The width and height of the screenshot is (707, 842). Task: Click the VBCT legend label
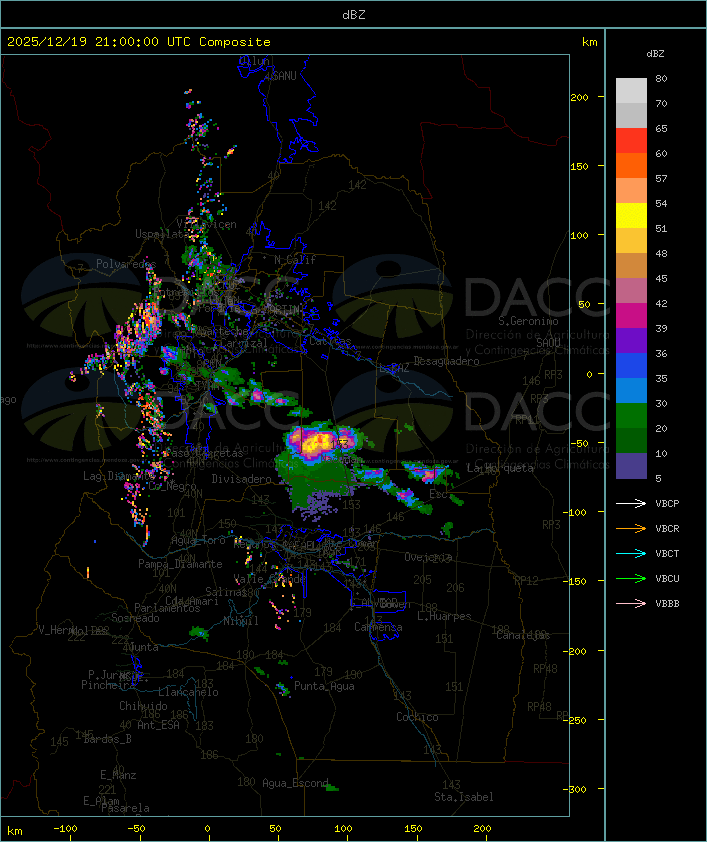(667, 553)
